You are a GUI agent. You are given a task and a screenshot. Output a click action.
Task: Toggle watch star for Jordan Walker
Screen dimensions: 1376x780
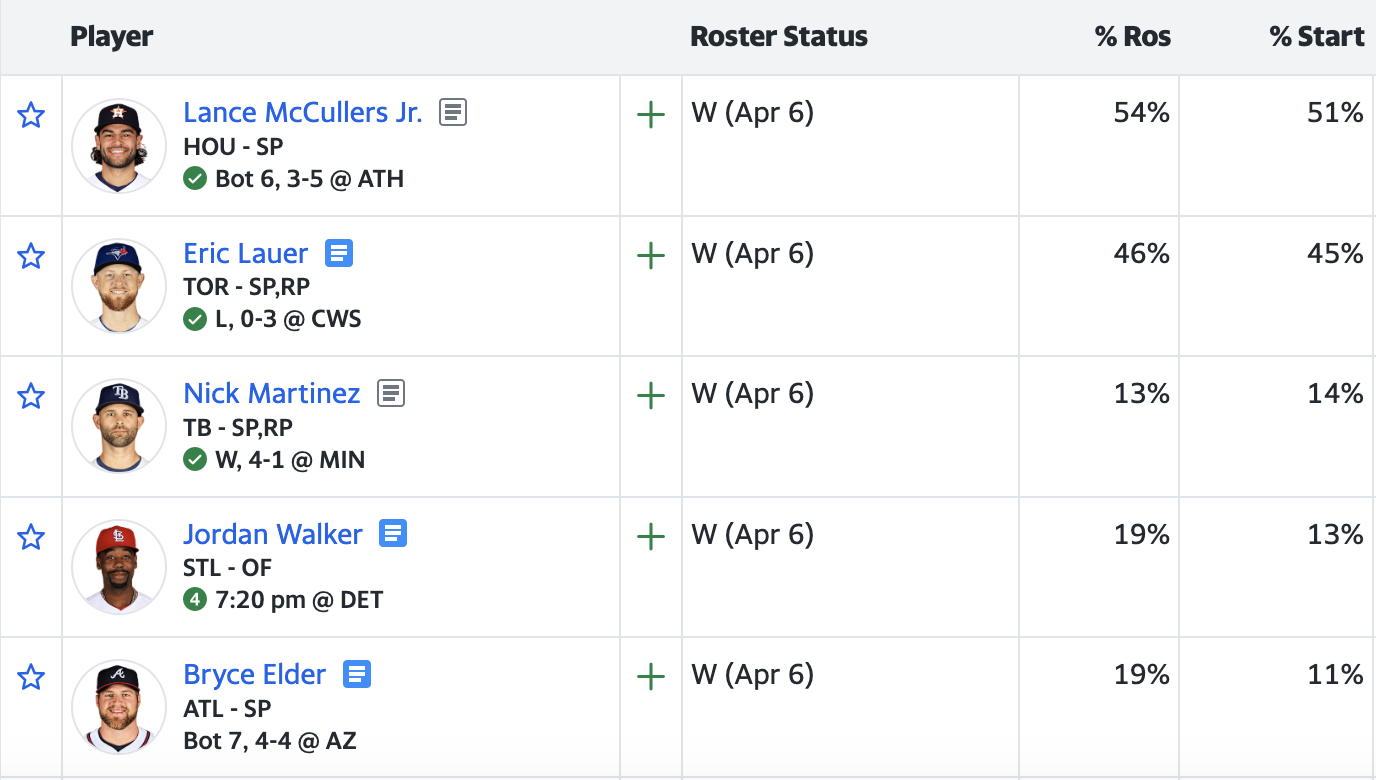pyautogui.click(x=31, y=538)
